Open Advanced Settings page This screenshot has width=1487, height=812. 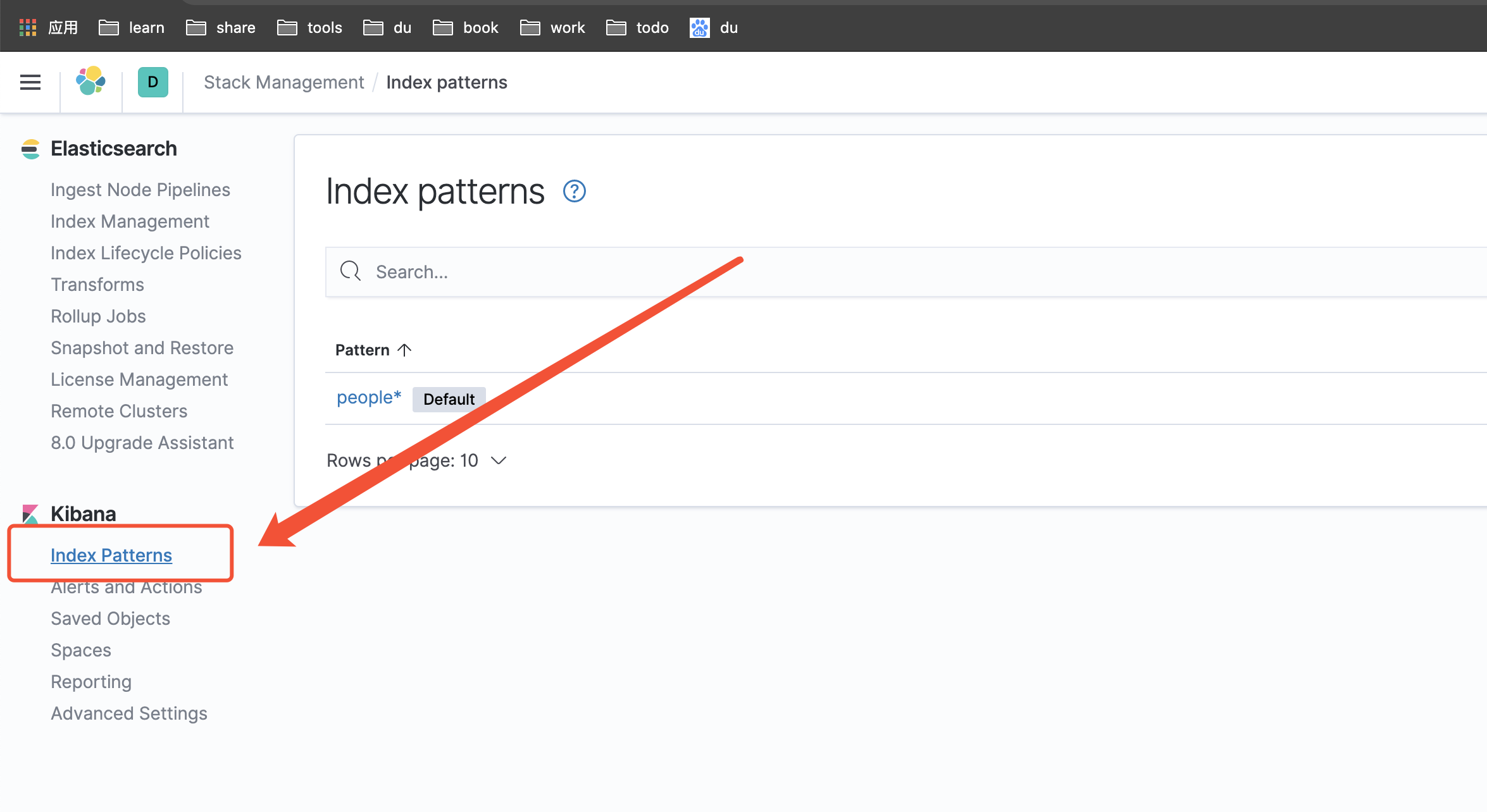[129, 713]
